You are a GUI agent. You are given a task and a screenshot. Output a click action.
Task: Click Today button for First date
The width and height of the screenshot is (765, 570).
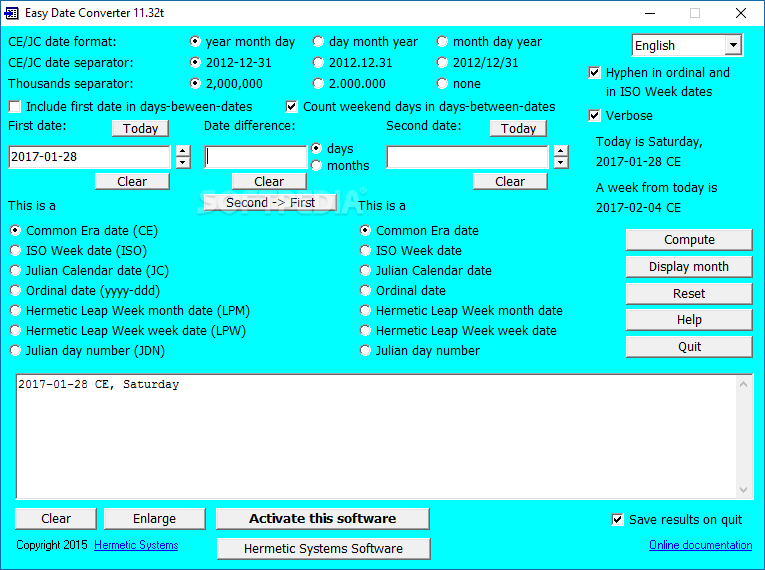pyautogui.click(x=141, y=128)
